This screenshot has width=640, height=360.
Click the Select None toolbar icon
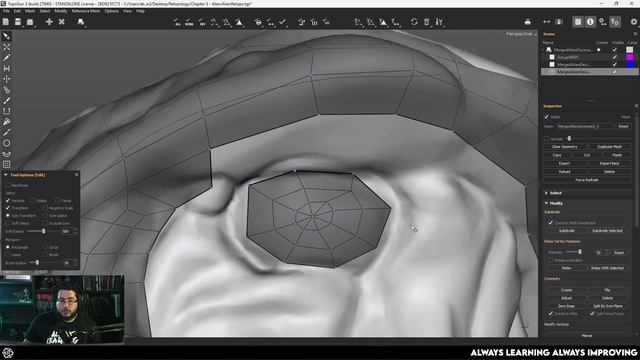point(189,22)
